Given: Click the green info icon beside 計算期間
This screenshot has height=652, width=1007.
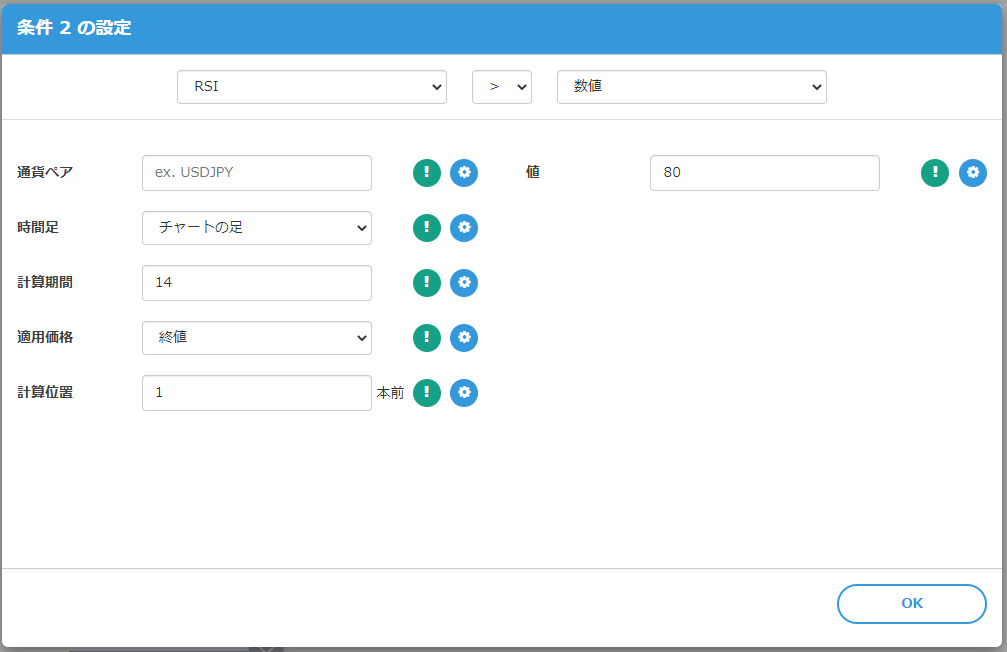Looking at the screenshot, I should [427, 283].
